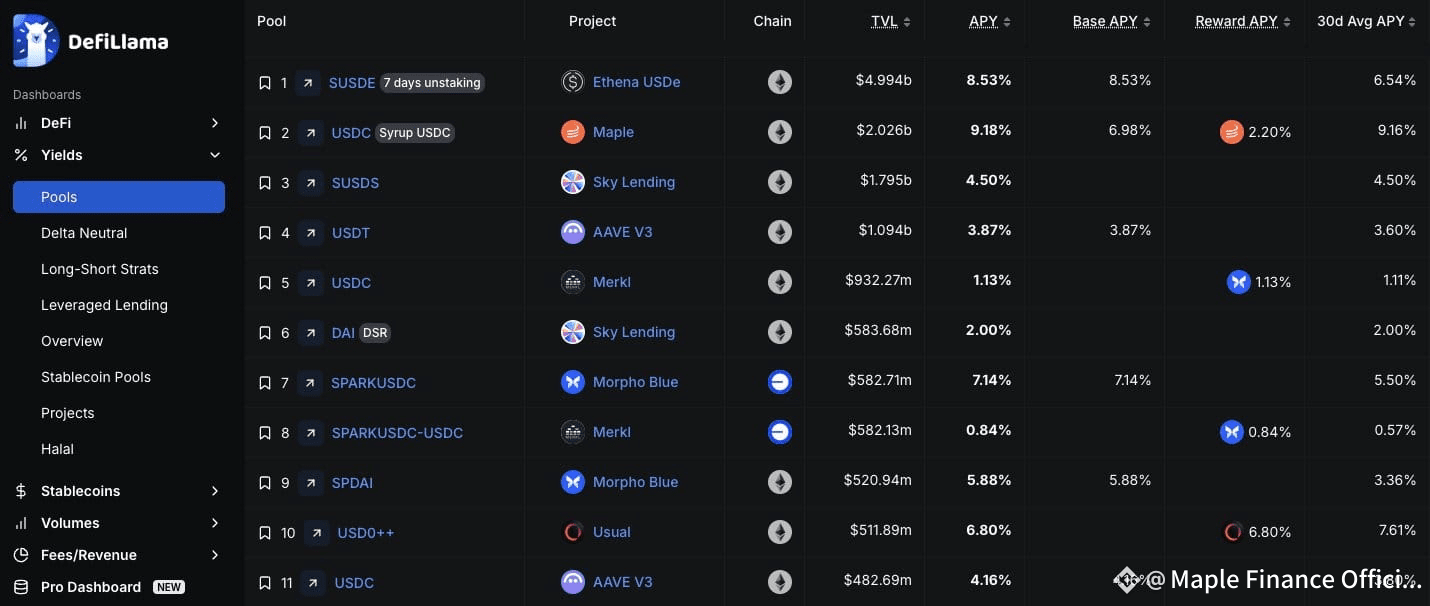Open the SPARKUSDC-USDC pool link
The image size is (1430, 606).
coord(397,433)
